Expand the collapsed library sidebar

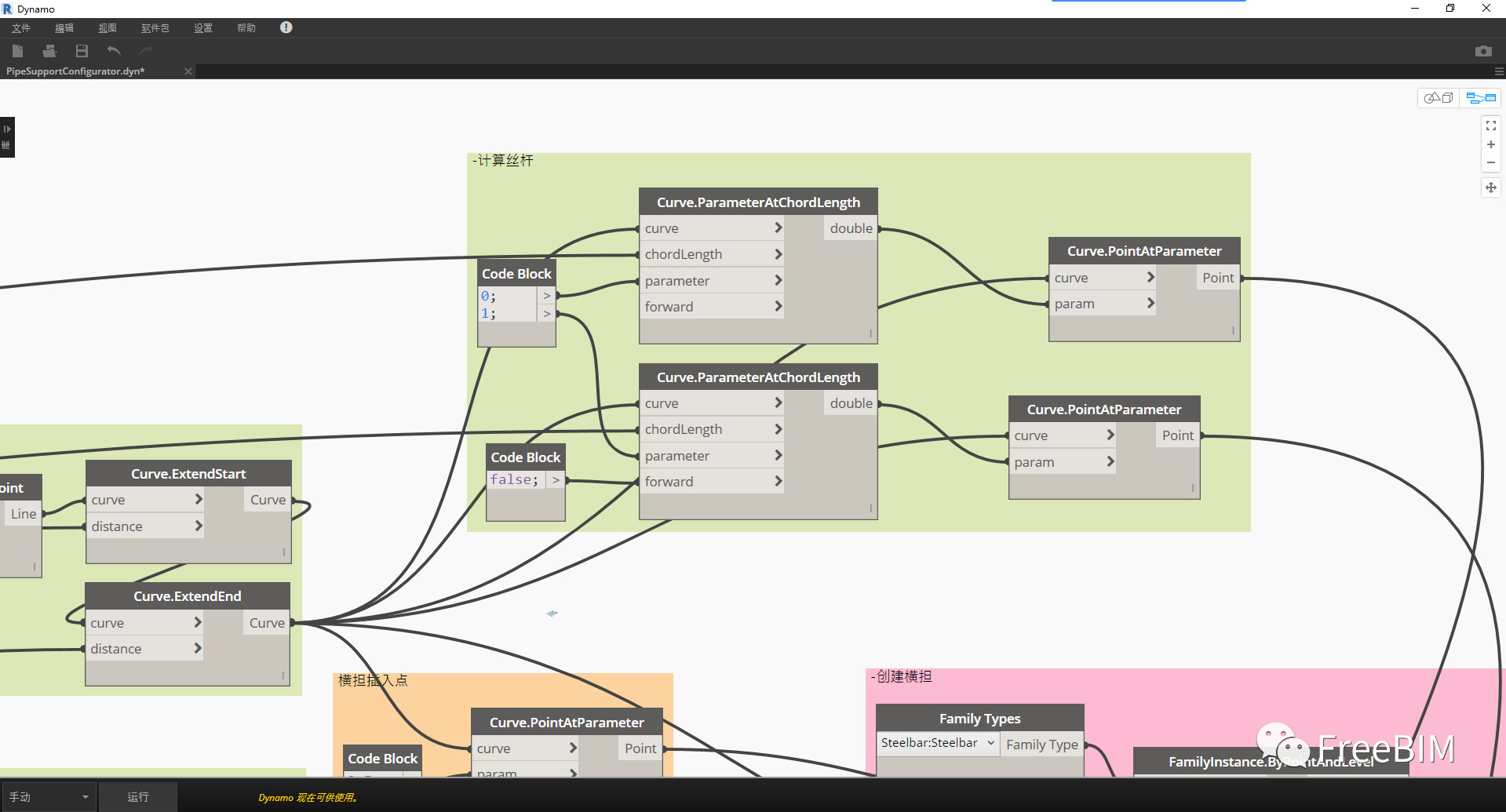click(x=7, y=137)
